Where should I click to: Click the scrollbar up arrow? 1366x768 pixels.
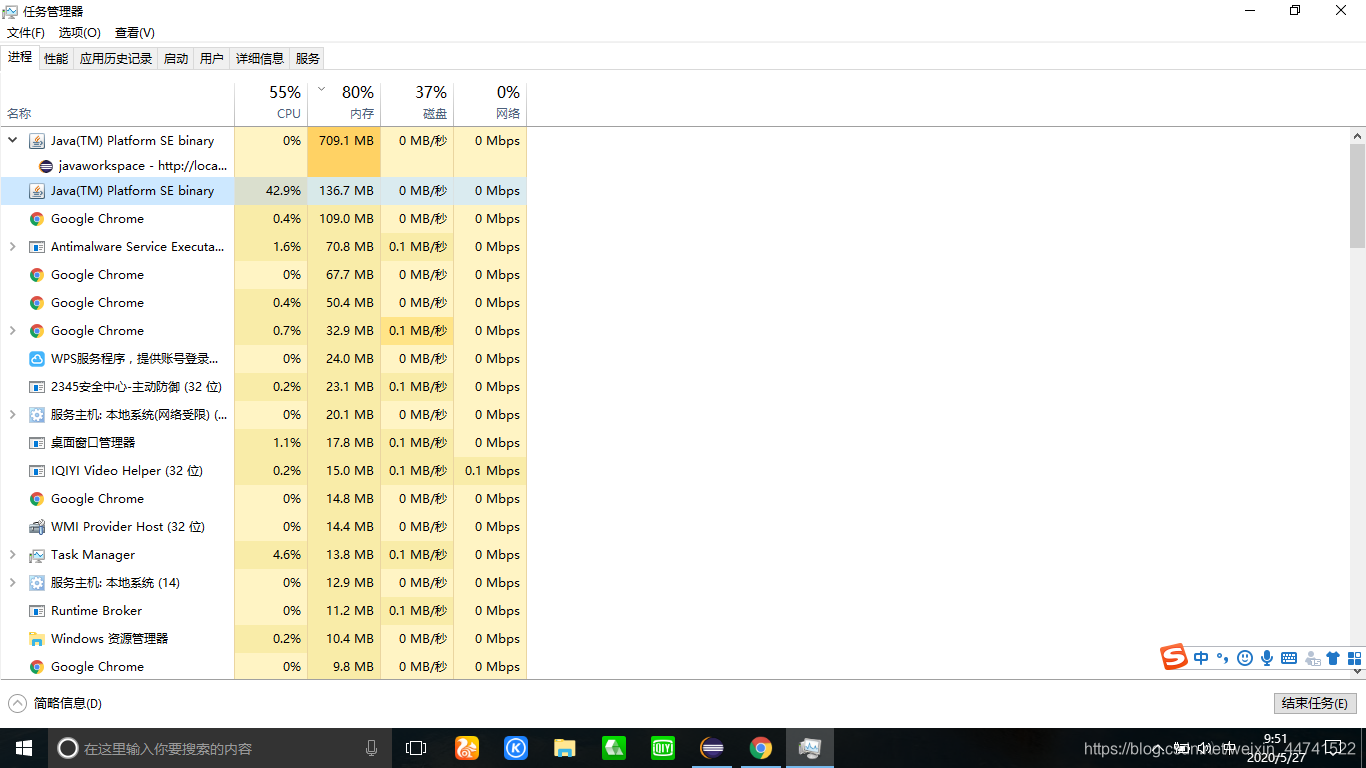[x=1357, y=135]
